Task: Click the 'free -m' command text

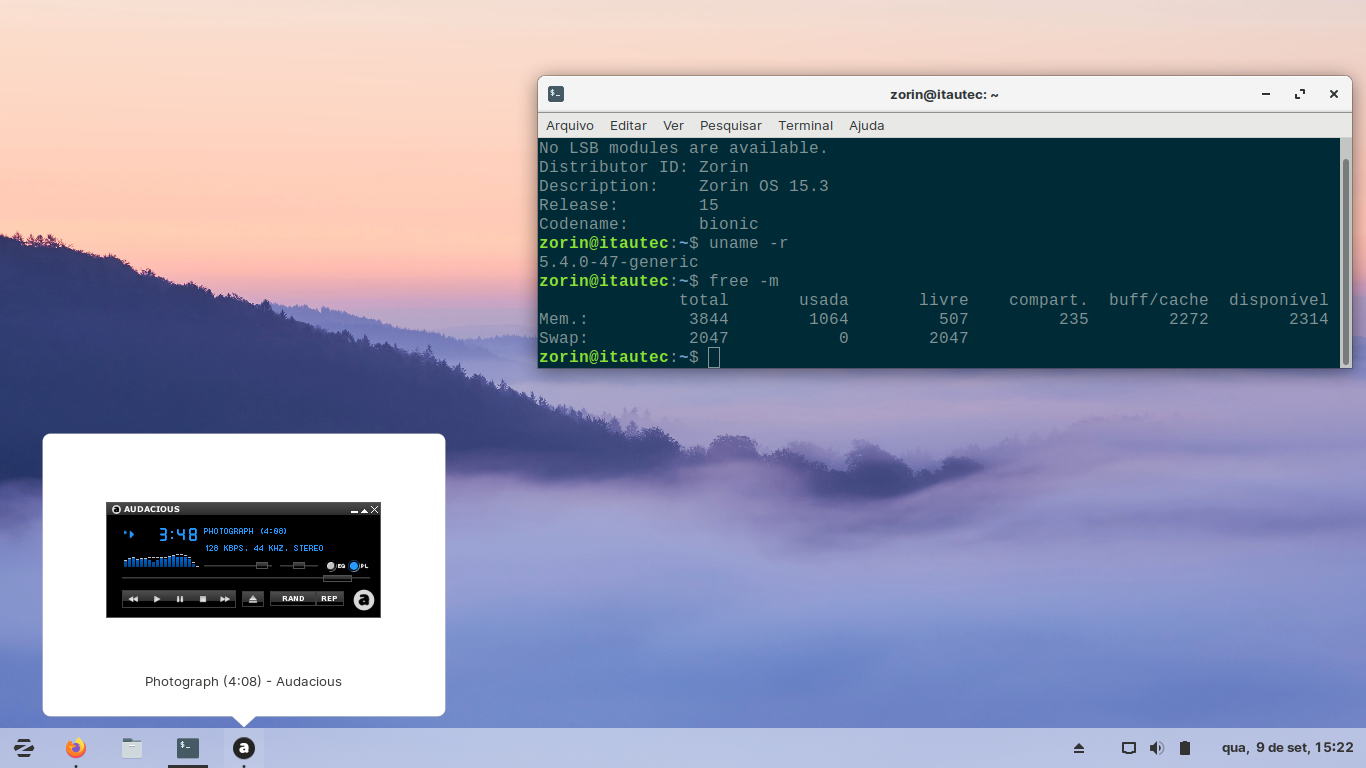Action: coord(744,282)
